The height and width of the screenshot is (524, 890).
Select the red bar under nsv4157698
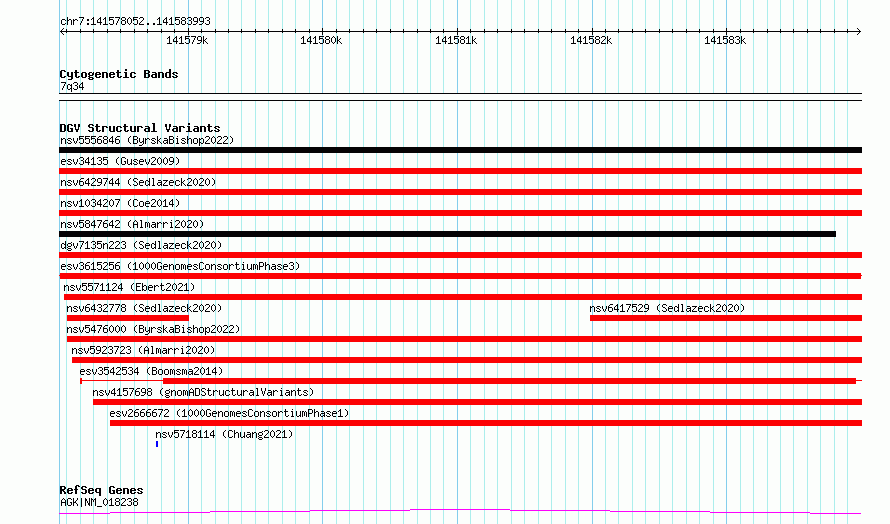(x=477, y=402)
